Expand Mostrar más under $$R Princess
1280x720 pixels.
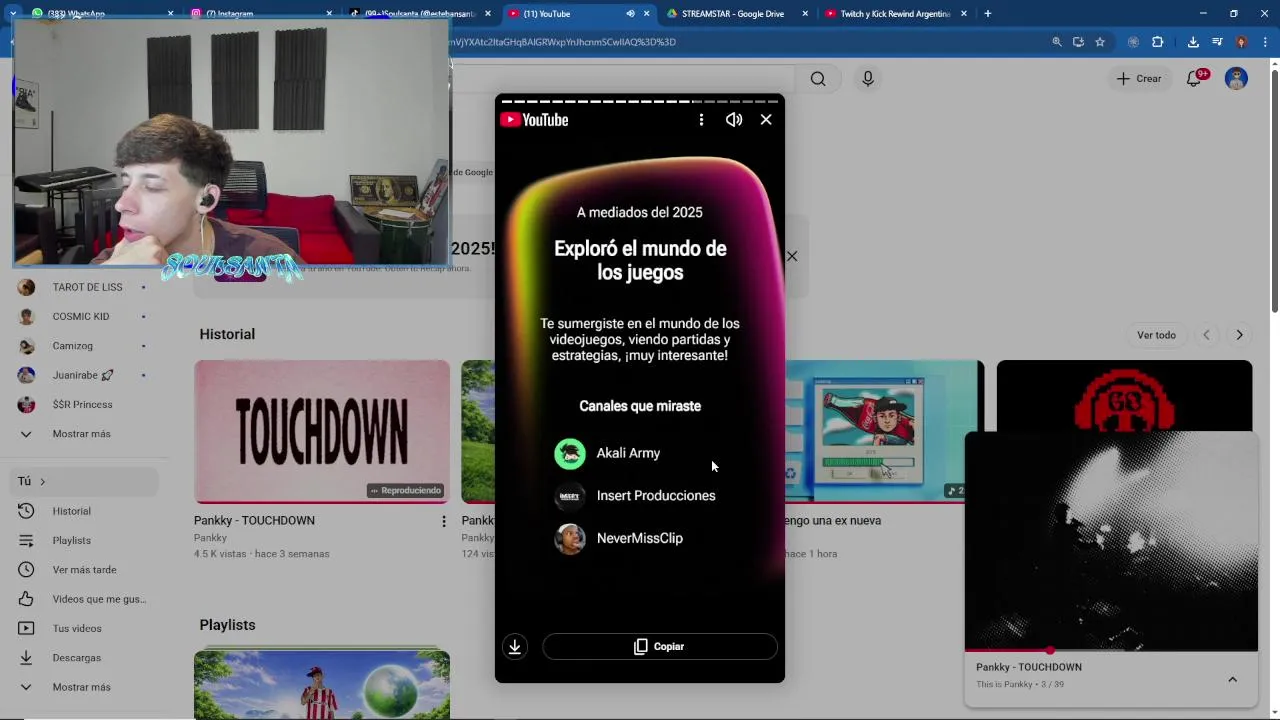[81, 434]
